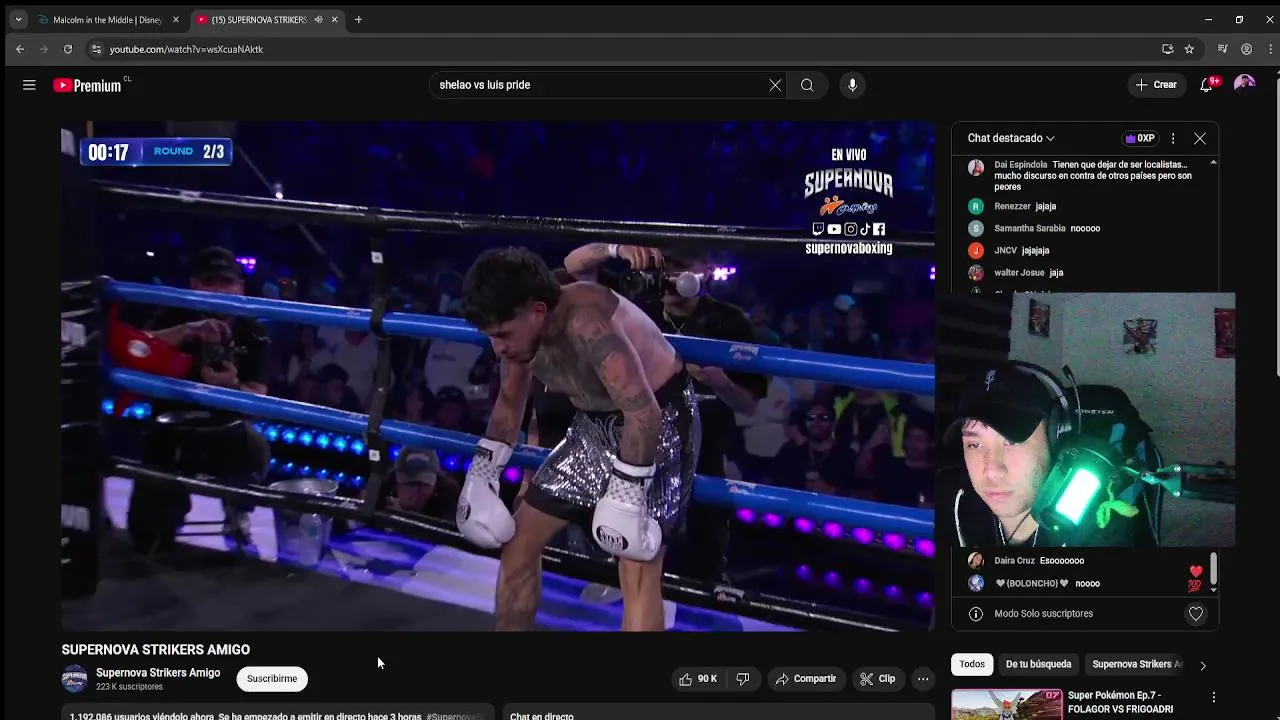Open the notifications bell
Image resolution: width=1280 pixels, height=720 pixels.
(x=1207, y=85)
